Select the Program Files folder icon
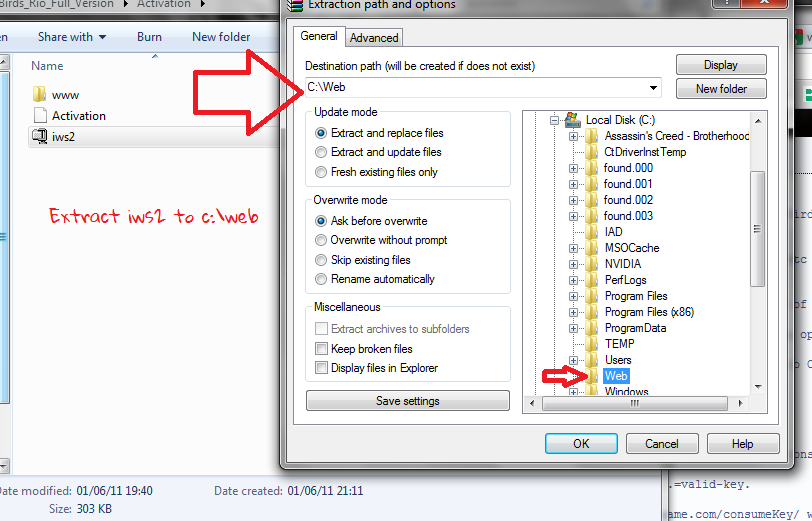812x521 pixels. tap(592, 296)
